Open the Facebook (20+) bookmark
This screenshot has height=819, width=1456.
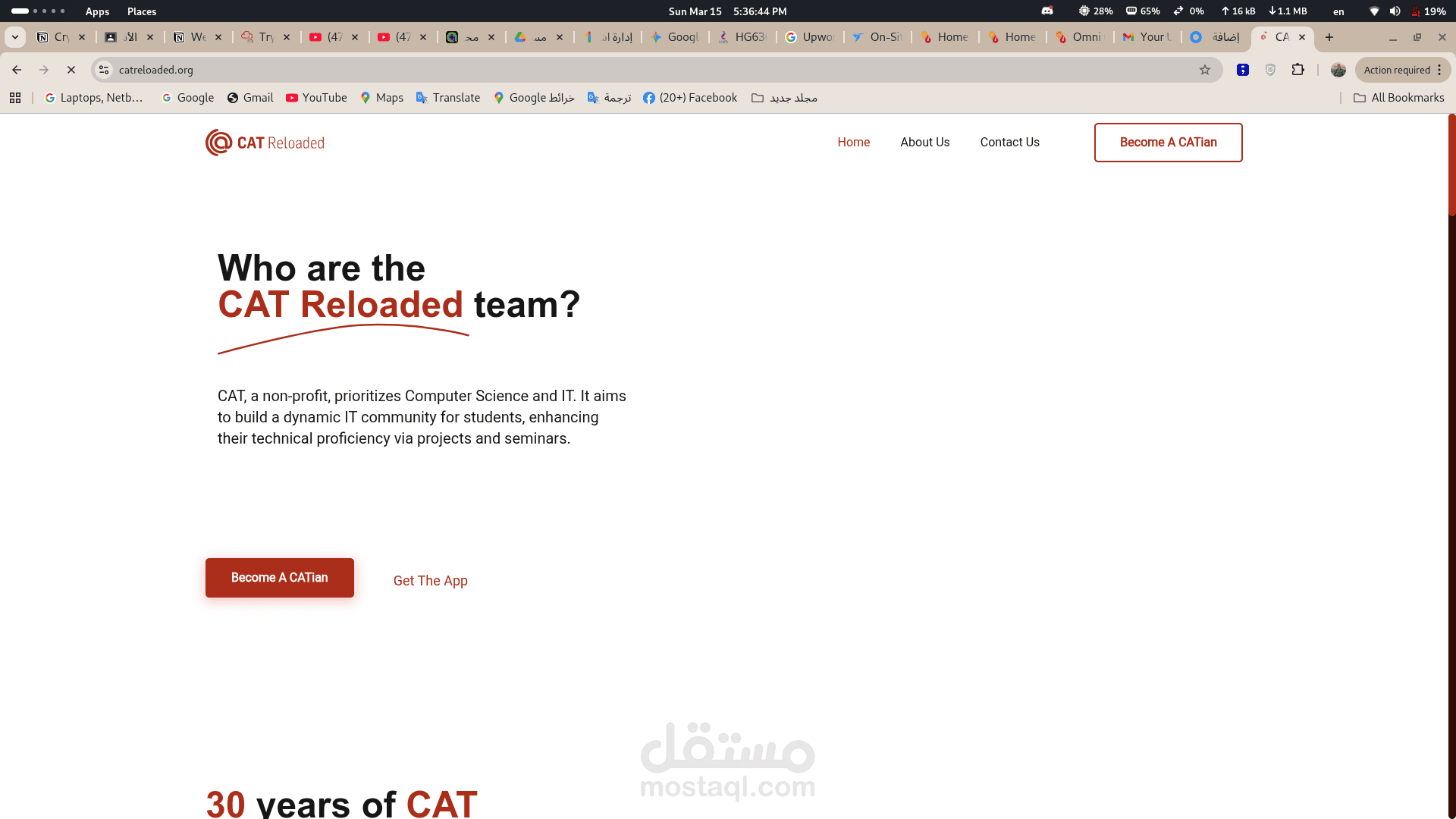(x=690, y=98)
